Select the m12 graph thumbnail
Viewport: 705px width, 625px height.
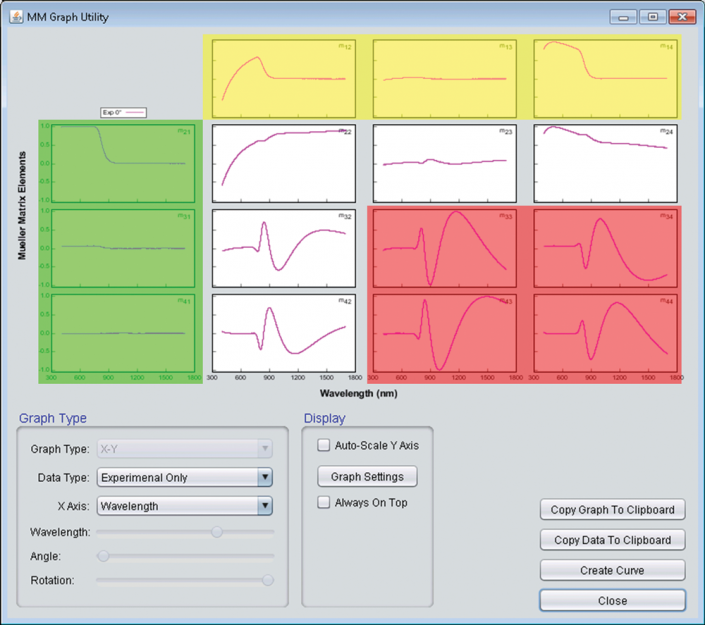(x=283, y=78)
